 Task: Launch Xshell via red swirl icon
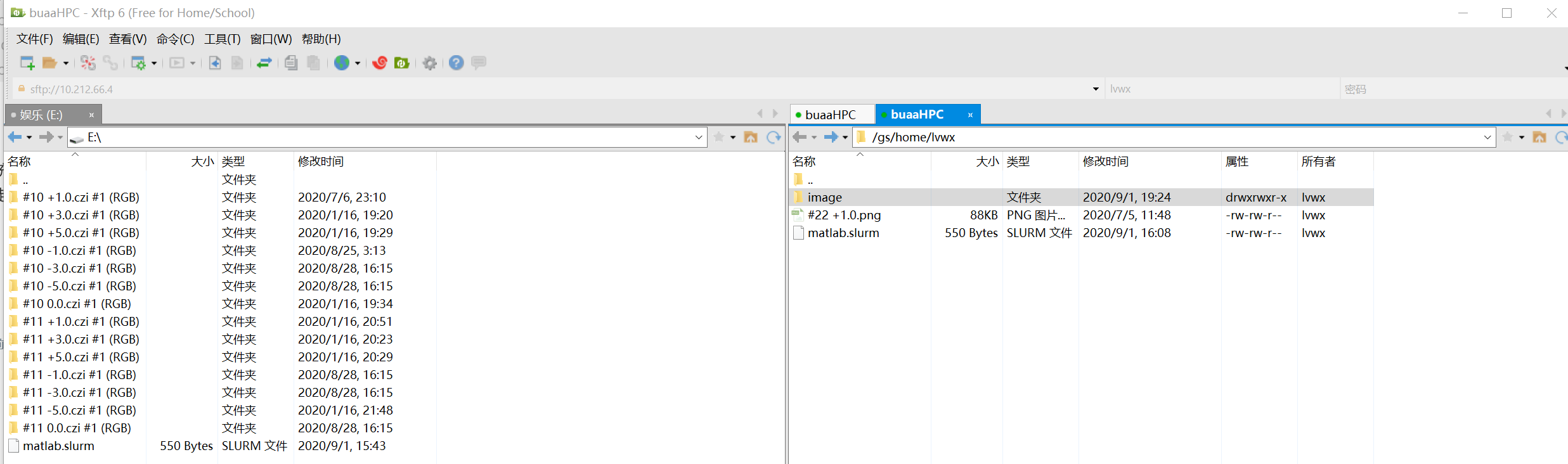pyautogui.click(x=380, y=63)
